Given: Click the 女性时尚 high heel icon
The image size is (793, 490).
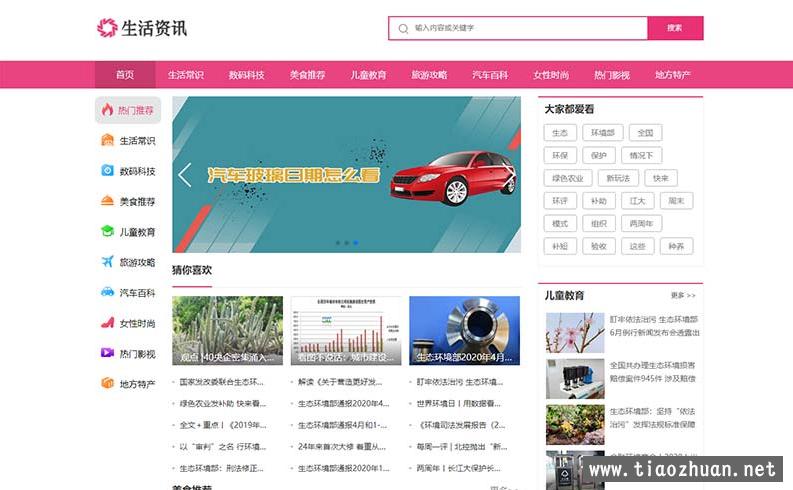Looking at the screenshot, I should point(107,323).
